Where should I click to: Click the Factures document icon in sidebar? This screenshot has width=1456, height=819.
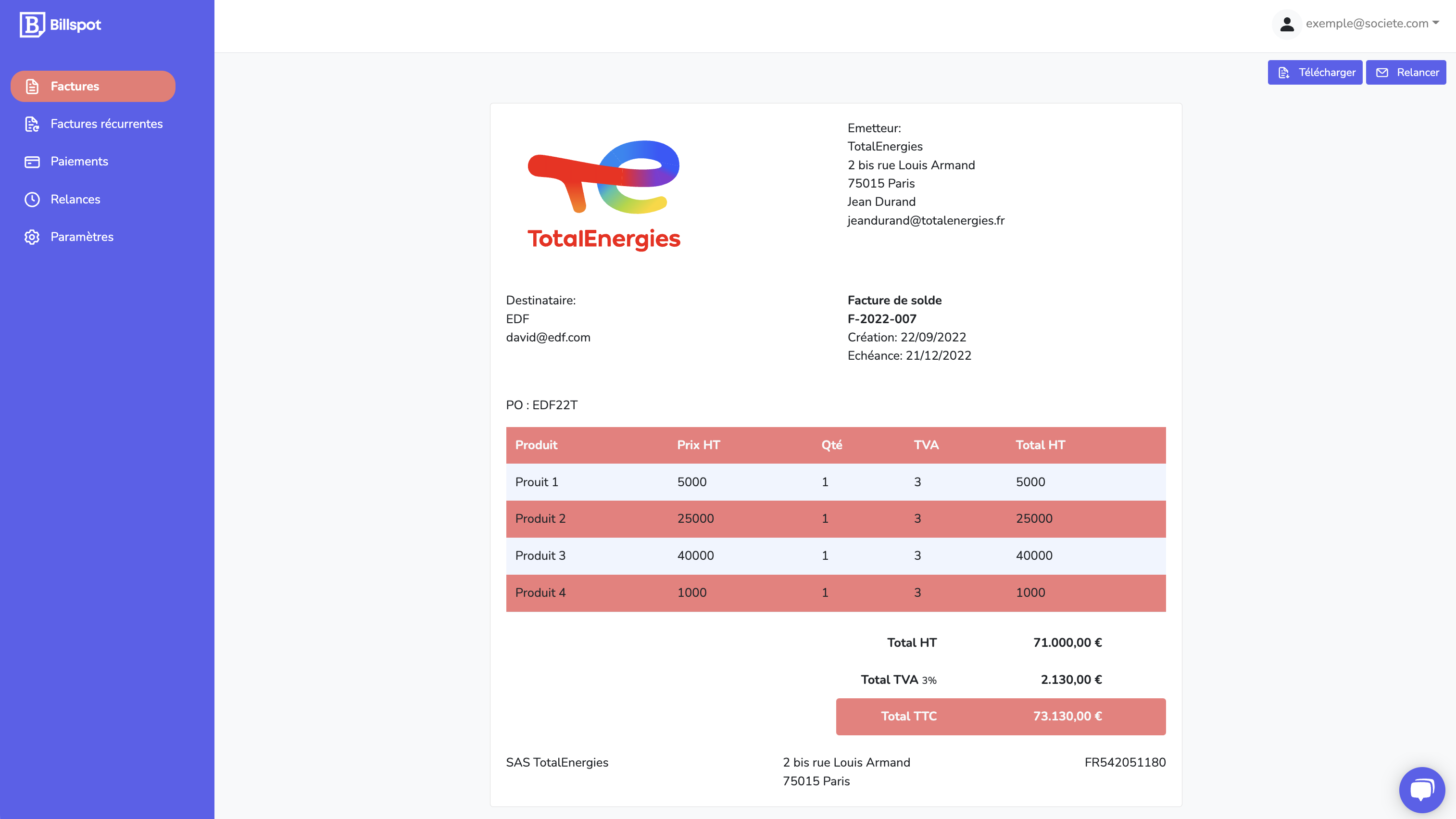click(32, 87)
